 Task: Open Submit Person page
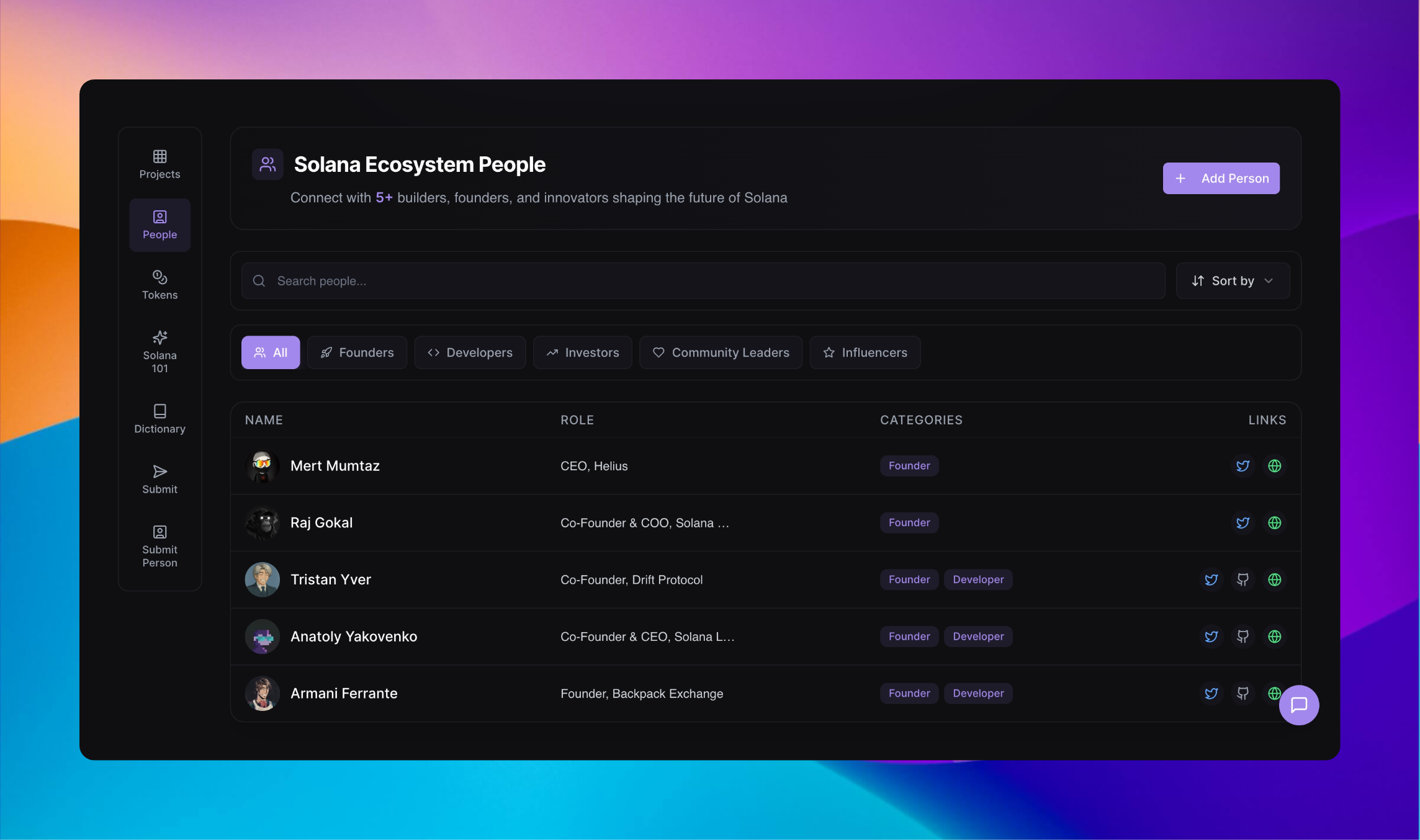click(160, 547)
